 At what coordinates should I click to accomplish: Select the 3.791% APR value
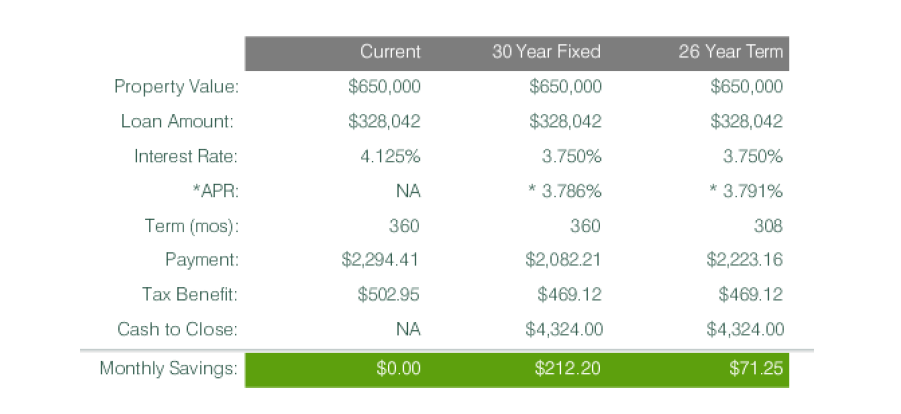coord(746,191)
